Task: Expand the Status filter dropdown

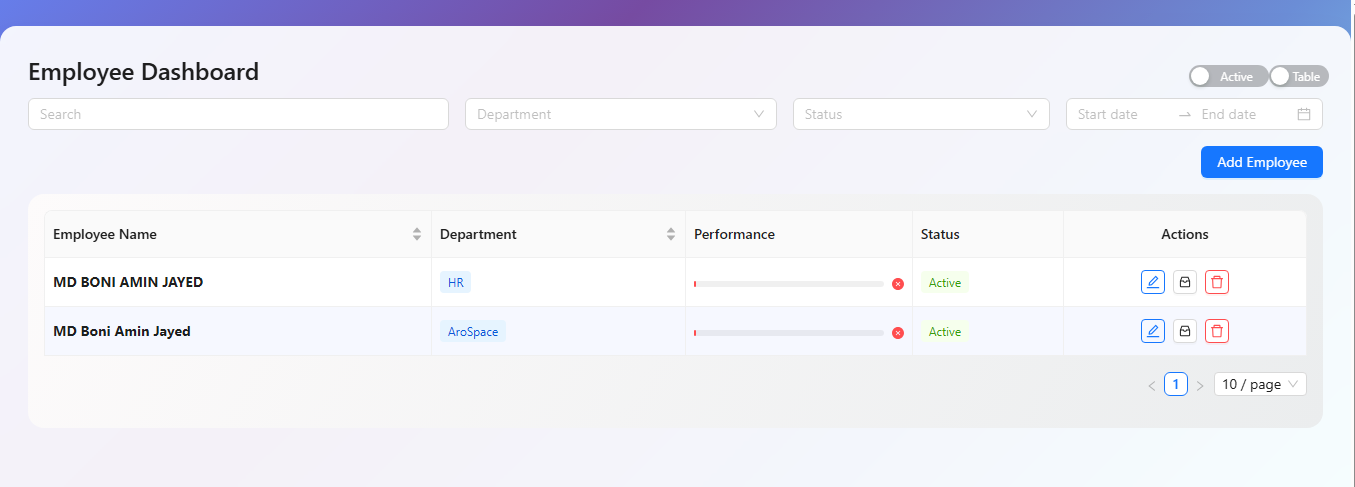Action: pos(920,114)
